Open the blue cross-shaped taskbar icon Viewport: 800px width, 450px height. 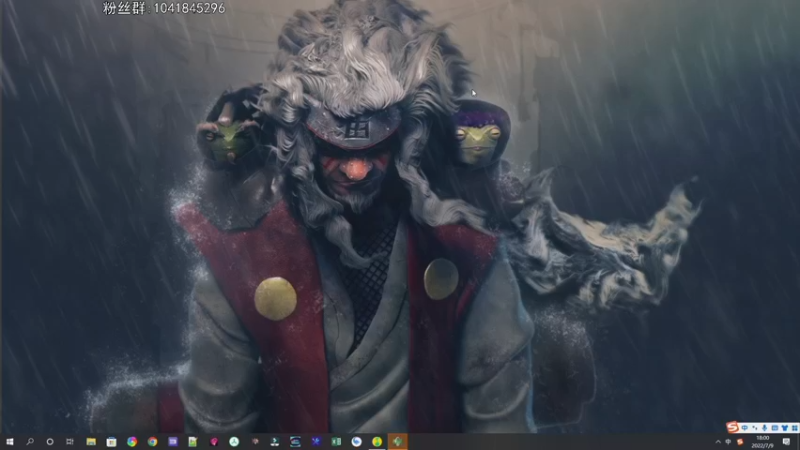tap(316, 442)
